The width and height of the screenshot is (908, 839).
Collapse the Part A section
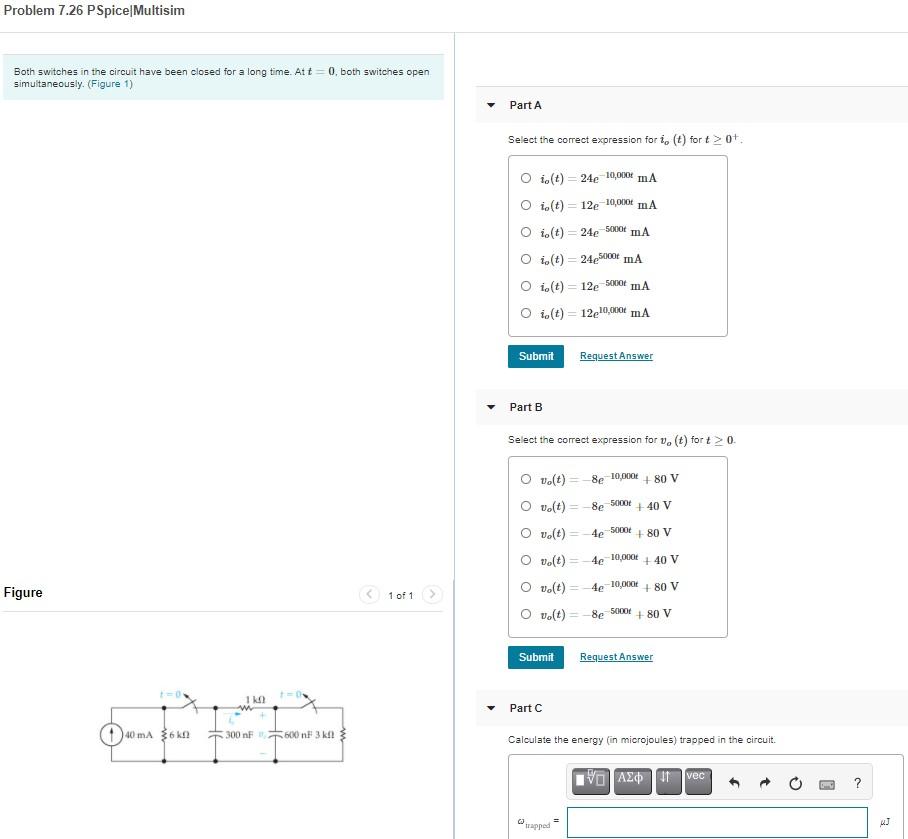(x=491, y=105)
